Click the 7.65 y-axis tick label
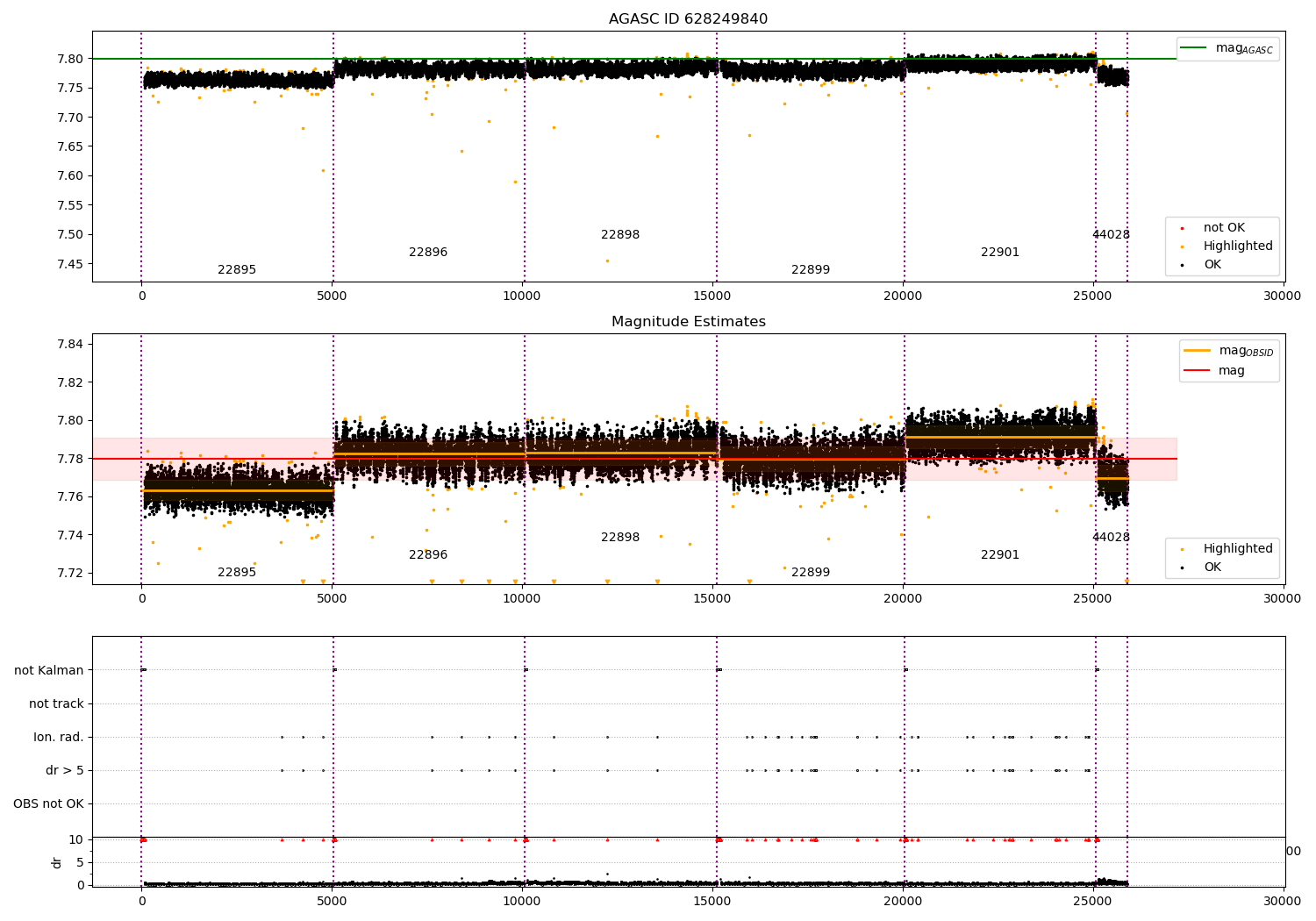 pyautogui.click(x=70, y=146)
